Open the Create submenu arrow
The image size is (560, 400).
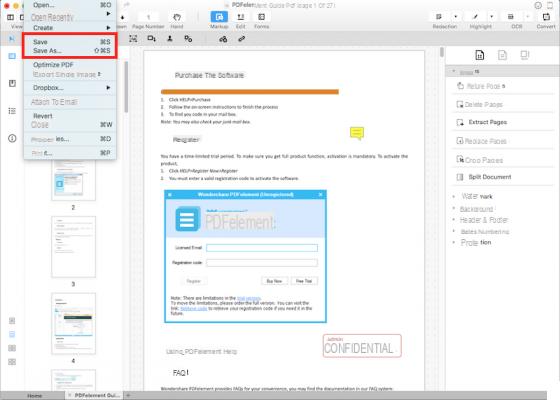(108, 28)
